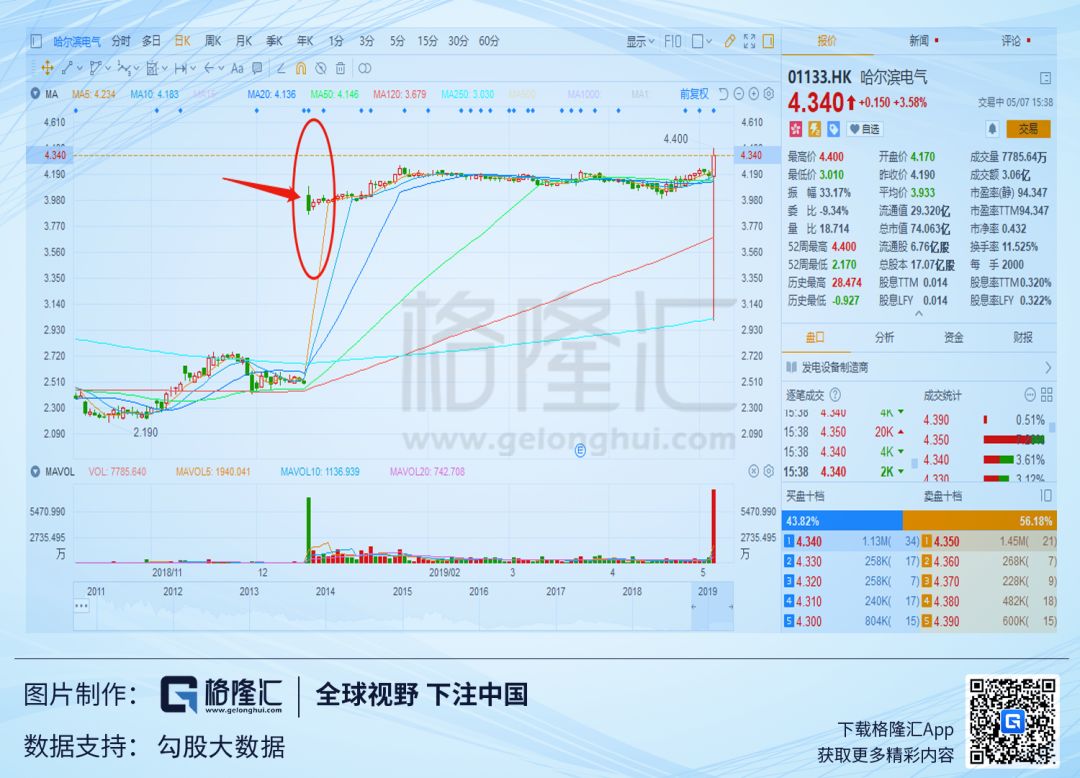1080x778 pixels.
Task: Toggle the MA60 moving average line
Action: pyautogui.click(x=334, y=94)
